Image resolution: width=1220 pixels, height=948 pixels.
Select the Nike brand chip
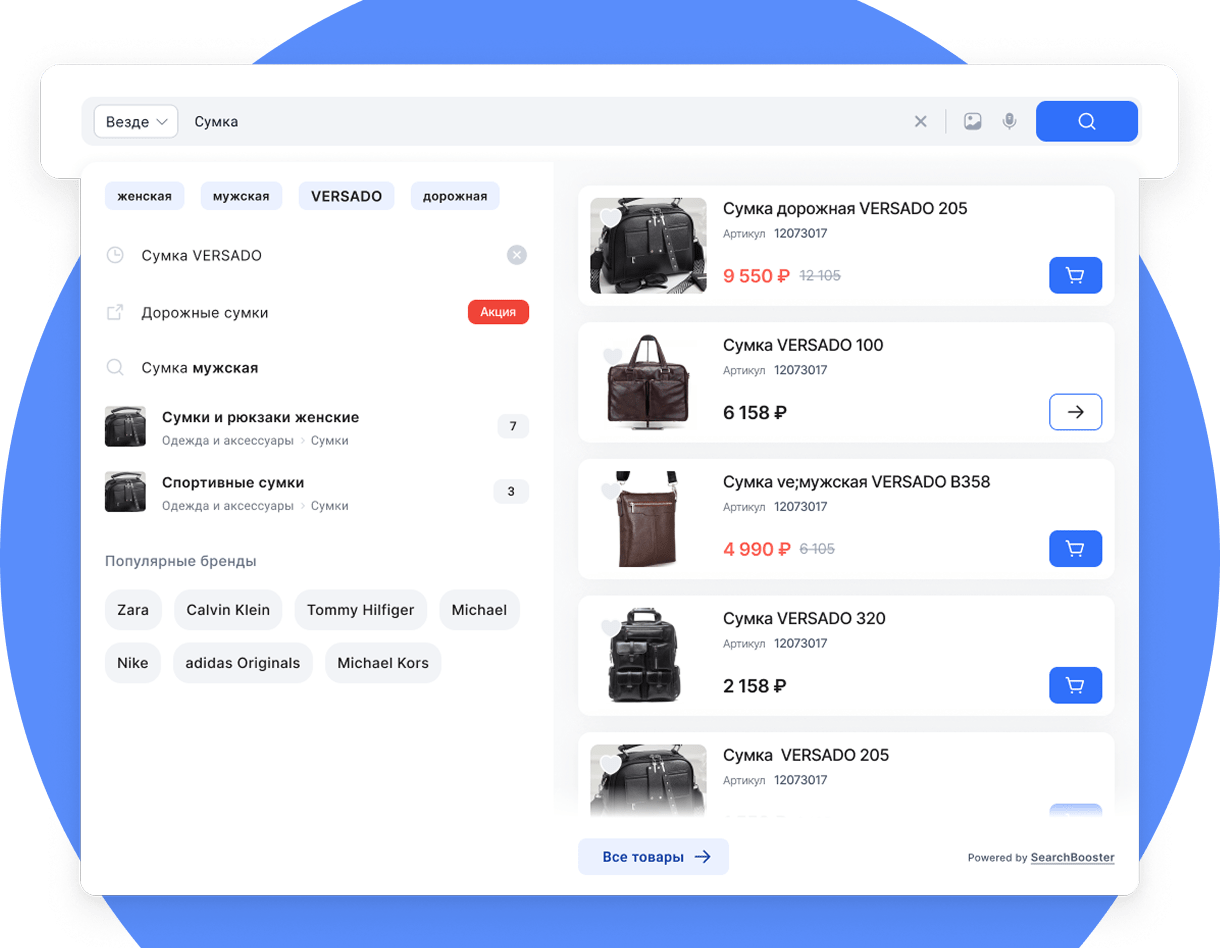tap(133, 663)
